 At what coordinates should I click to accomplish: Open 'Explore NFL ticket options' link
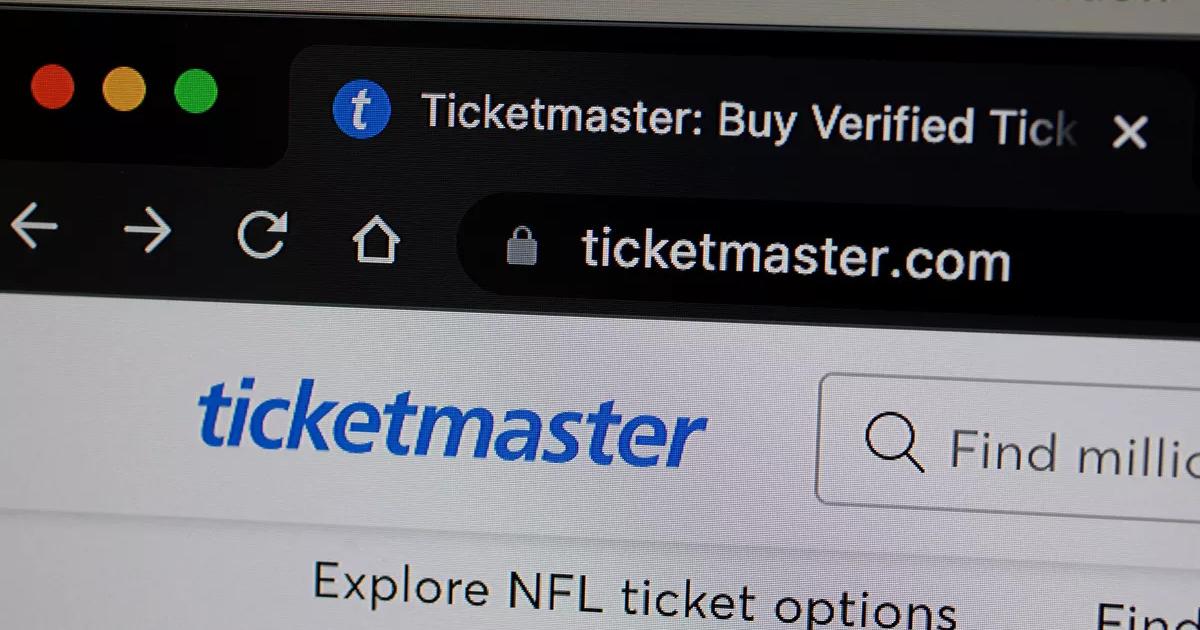point(635,594)
